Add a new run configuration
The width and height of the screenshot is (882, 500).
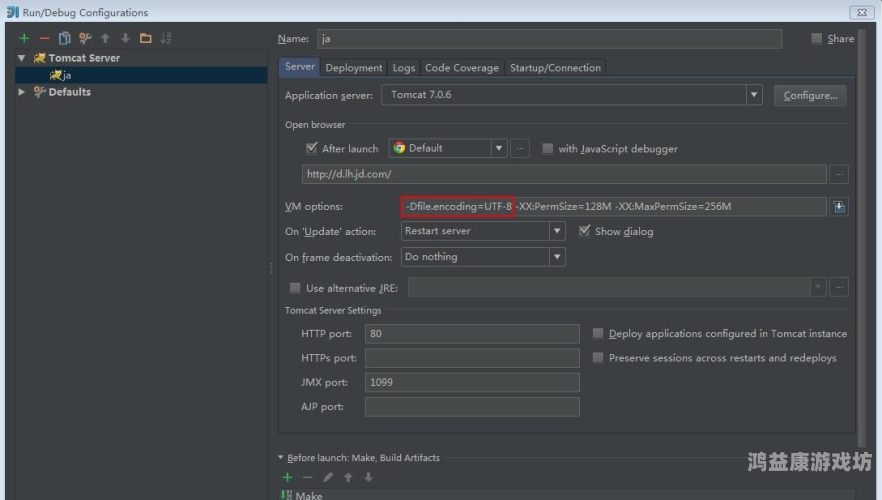click(24, 38)
